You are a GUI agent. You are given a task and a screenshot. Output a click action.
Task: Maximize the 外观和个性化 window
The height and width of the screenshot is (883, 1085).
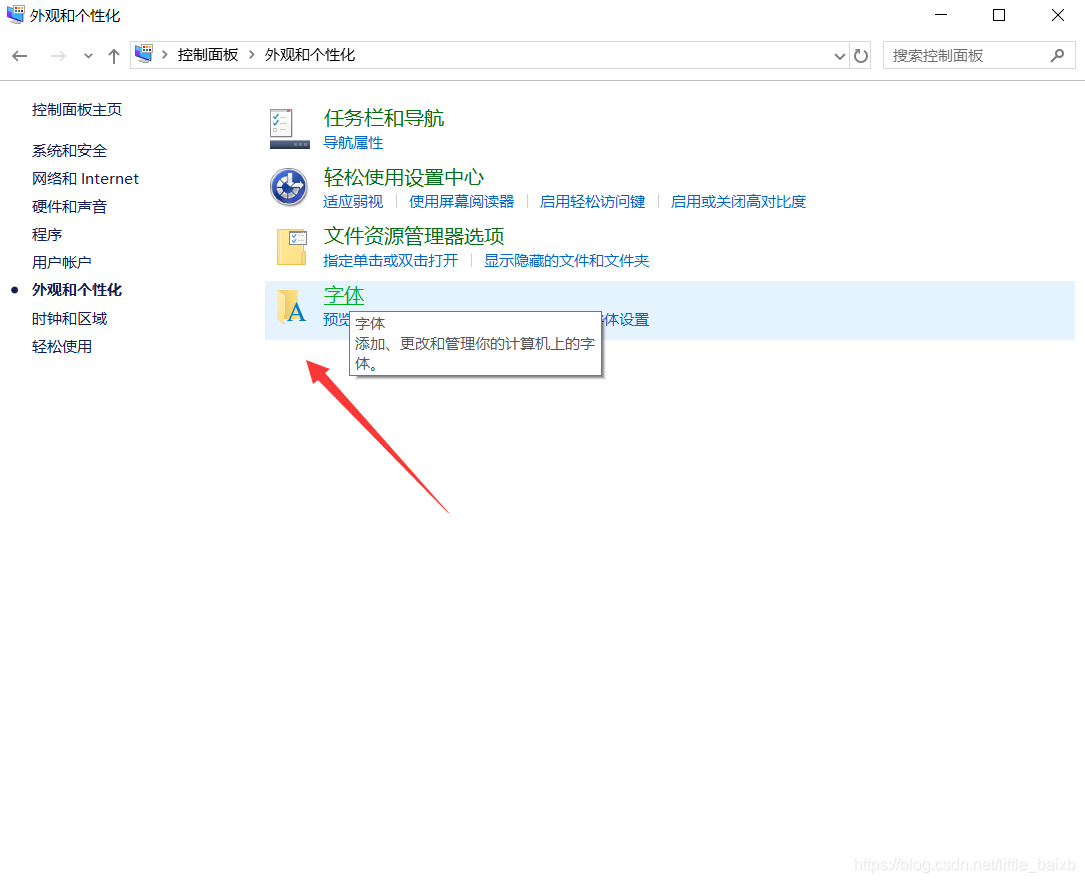tap(999, 15)
